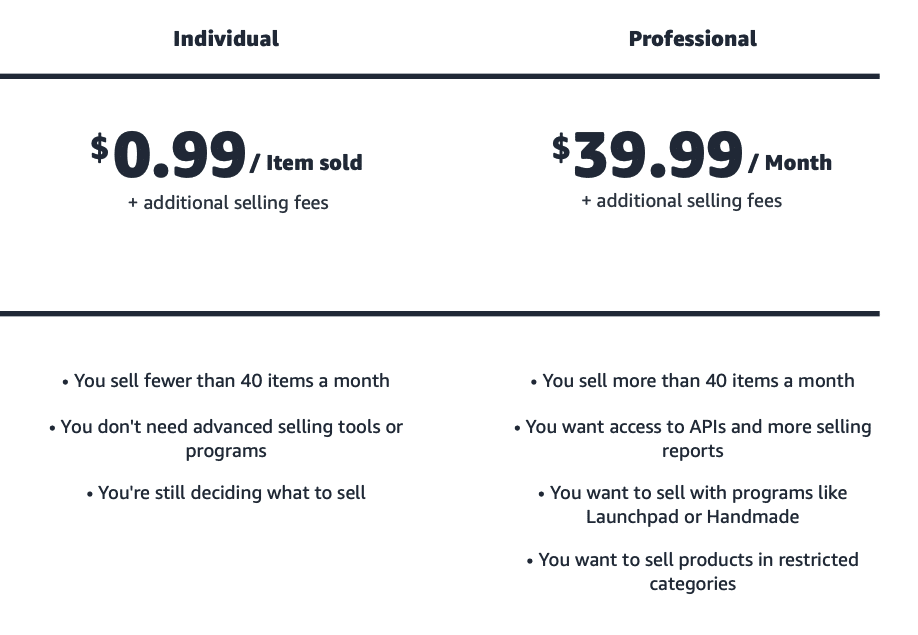Image resolution: width=918 pixels, height=635 pixels.
Task: Click the "/ Month" label
Action: 790,163
